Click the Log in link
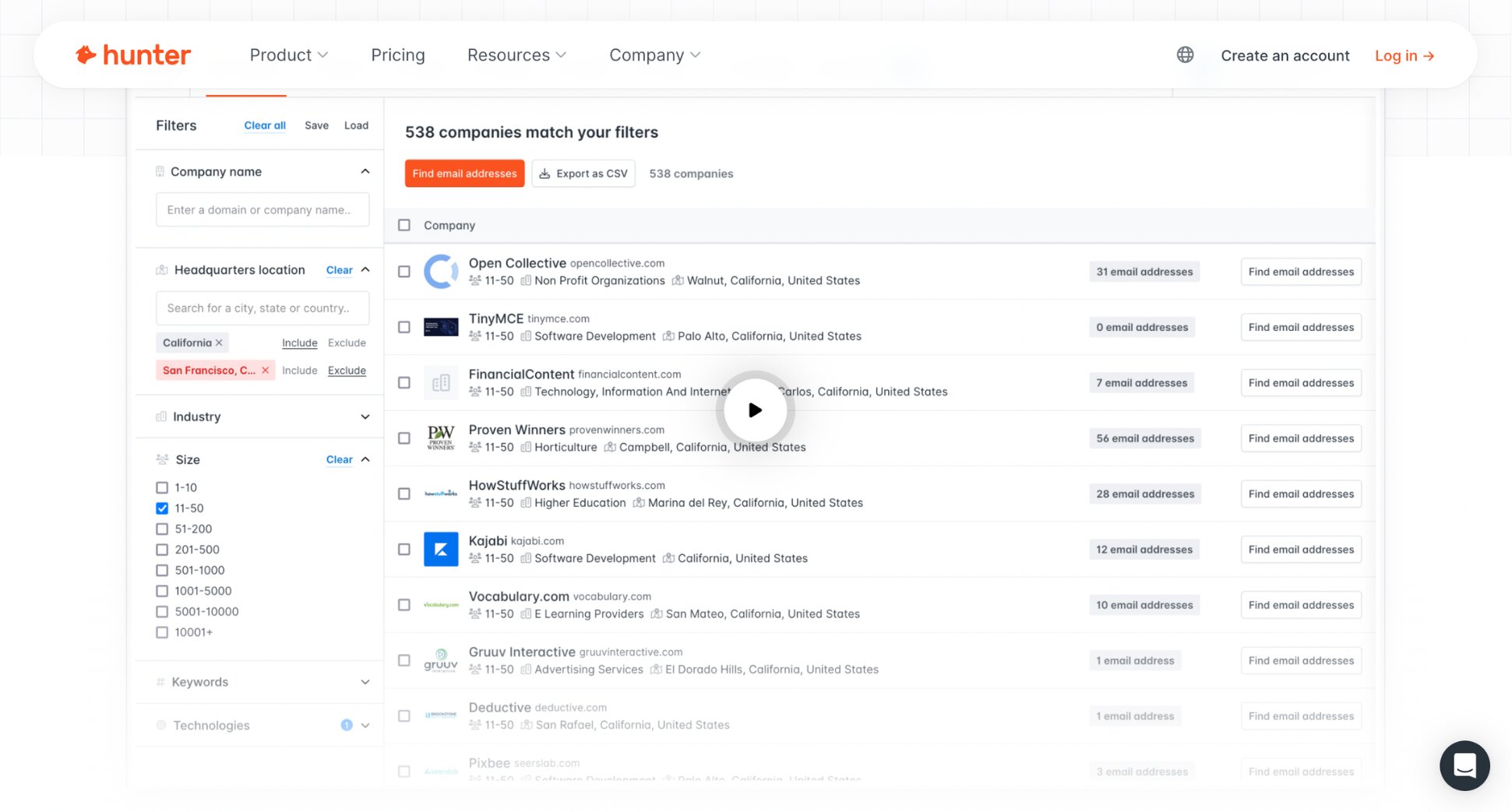Screen dimensions: 1512x812 [1405, 55]
